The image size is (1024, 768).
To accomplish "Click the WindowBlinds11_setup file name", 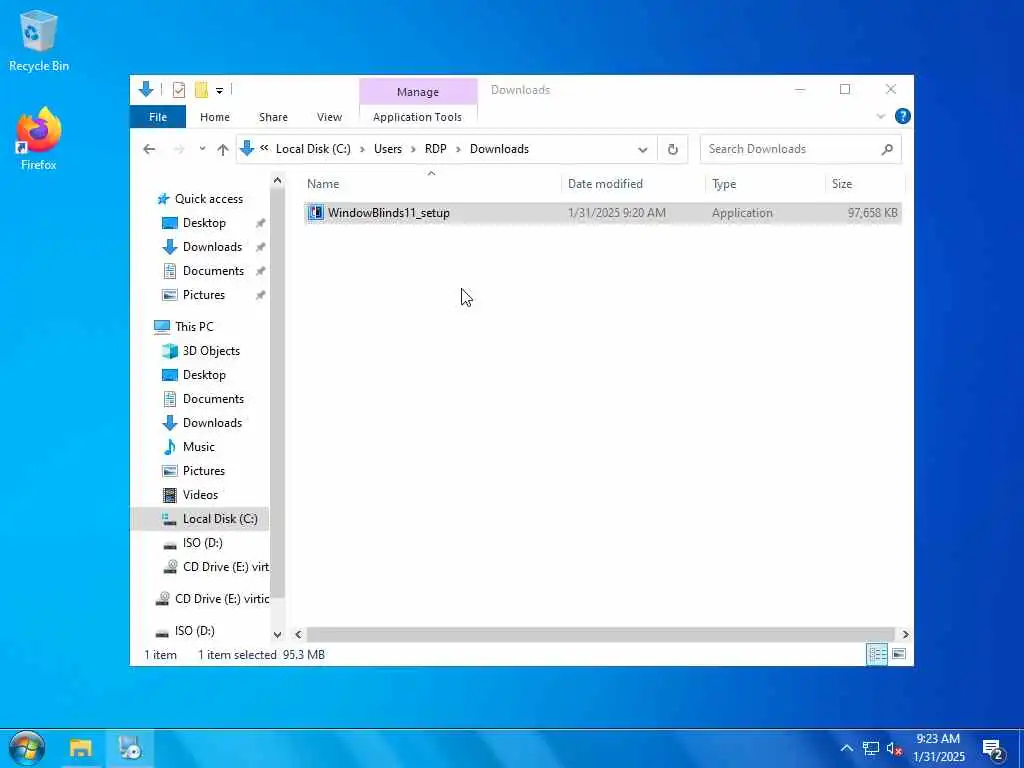I will [389, 213].
